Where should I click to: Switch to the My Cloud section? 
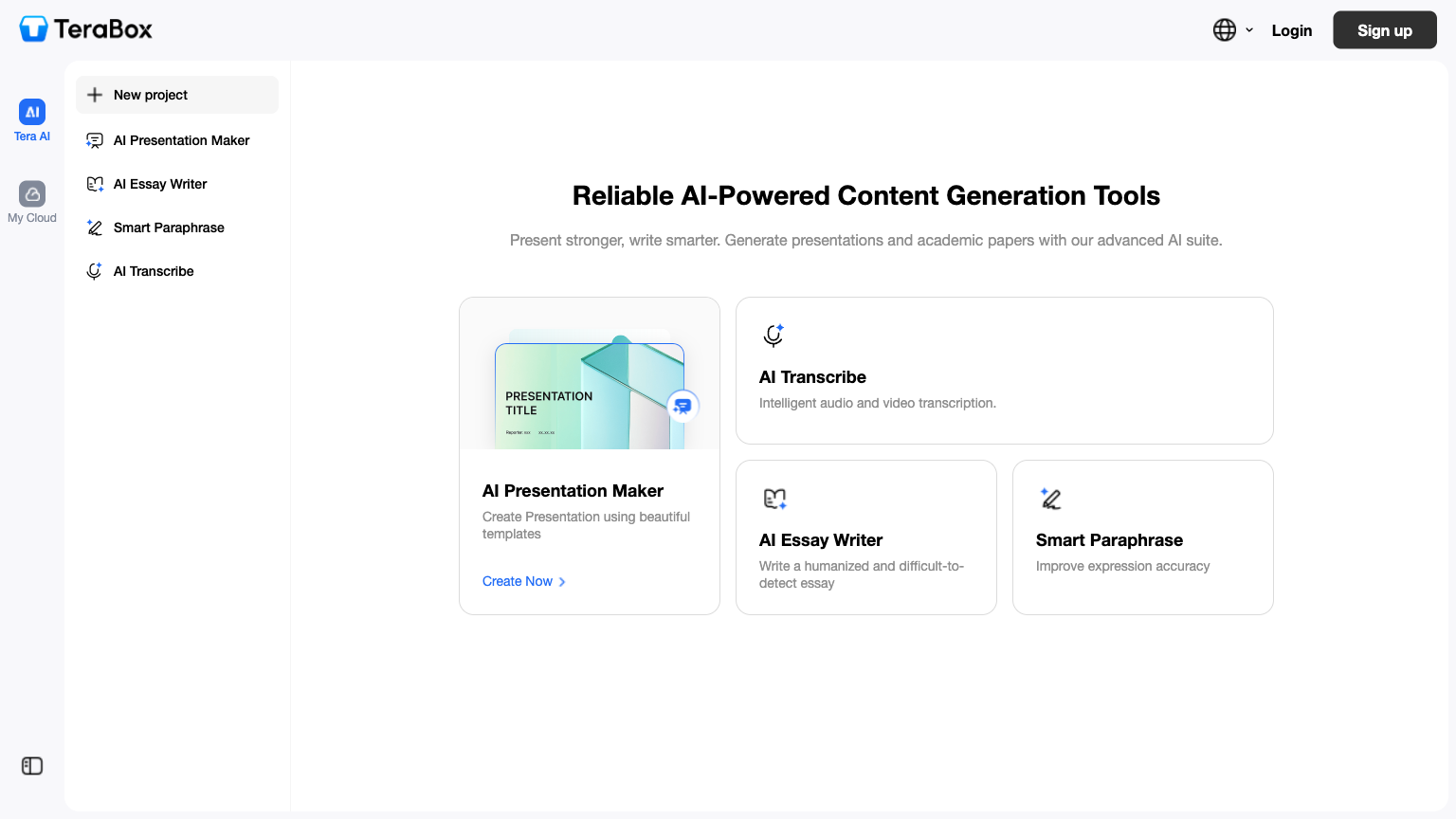tap(31, 201)
